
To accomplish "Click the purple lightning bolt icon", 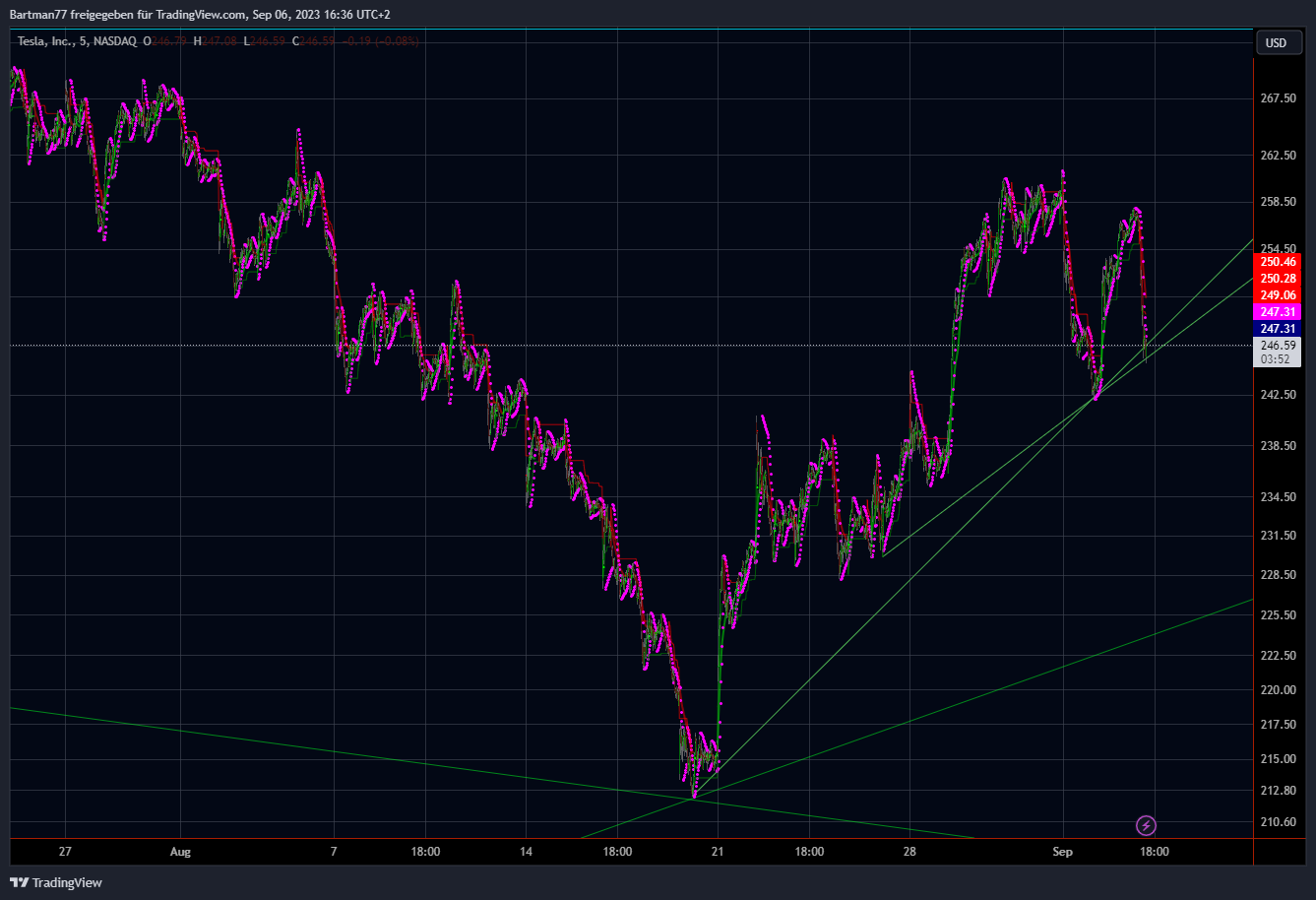I will (x=1146, y=825).
